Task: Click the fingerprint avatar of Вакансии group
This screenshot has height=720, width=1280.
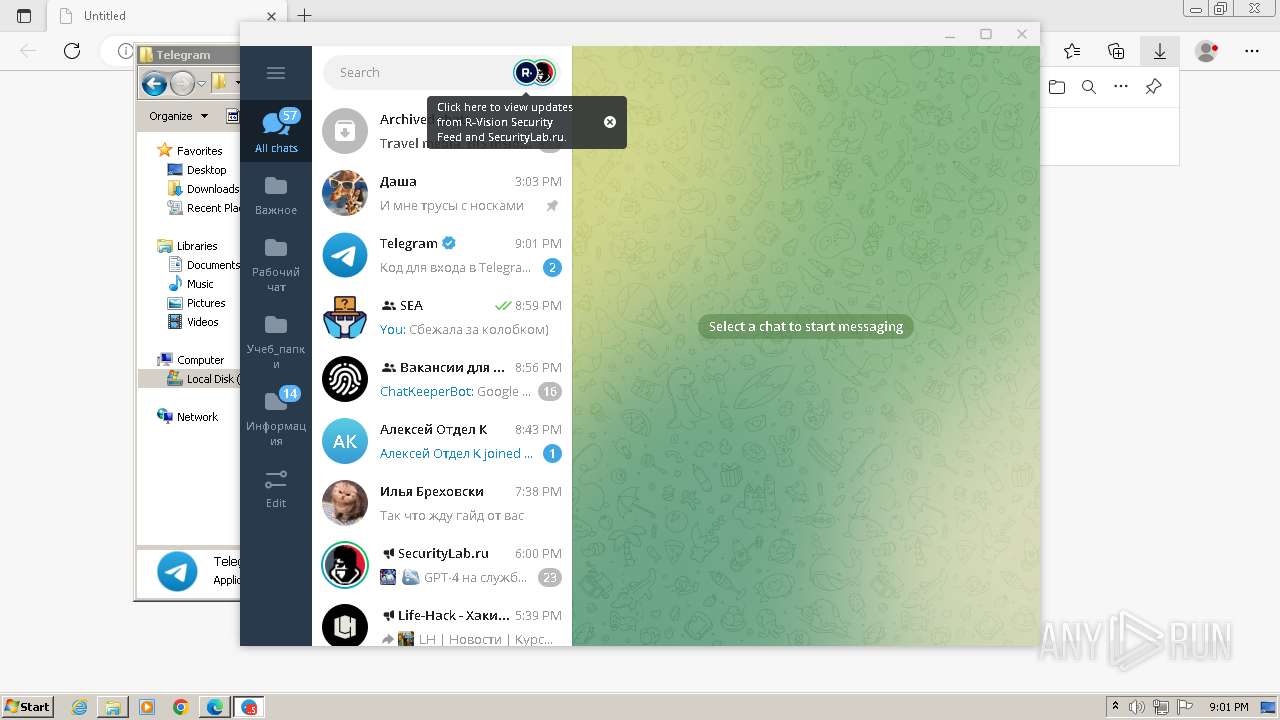Action: (x=345, y=379)
